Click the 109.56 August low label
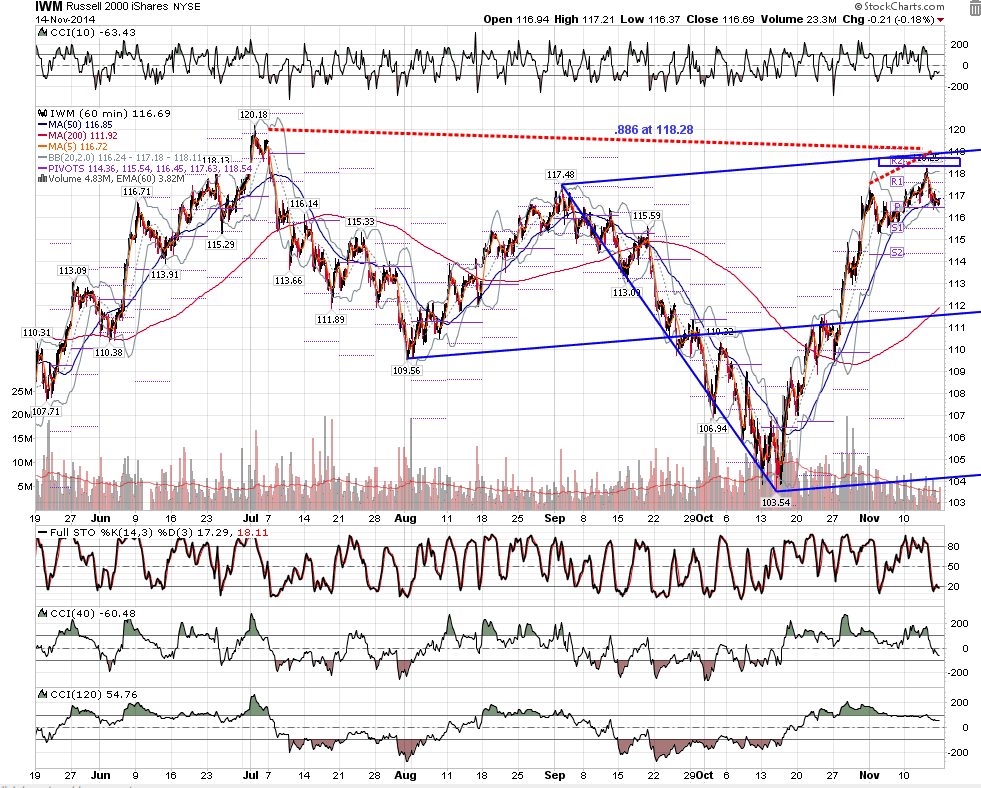 click(407, 371)
